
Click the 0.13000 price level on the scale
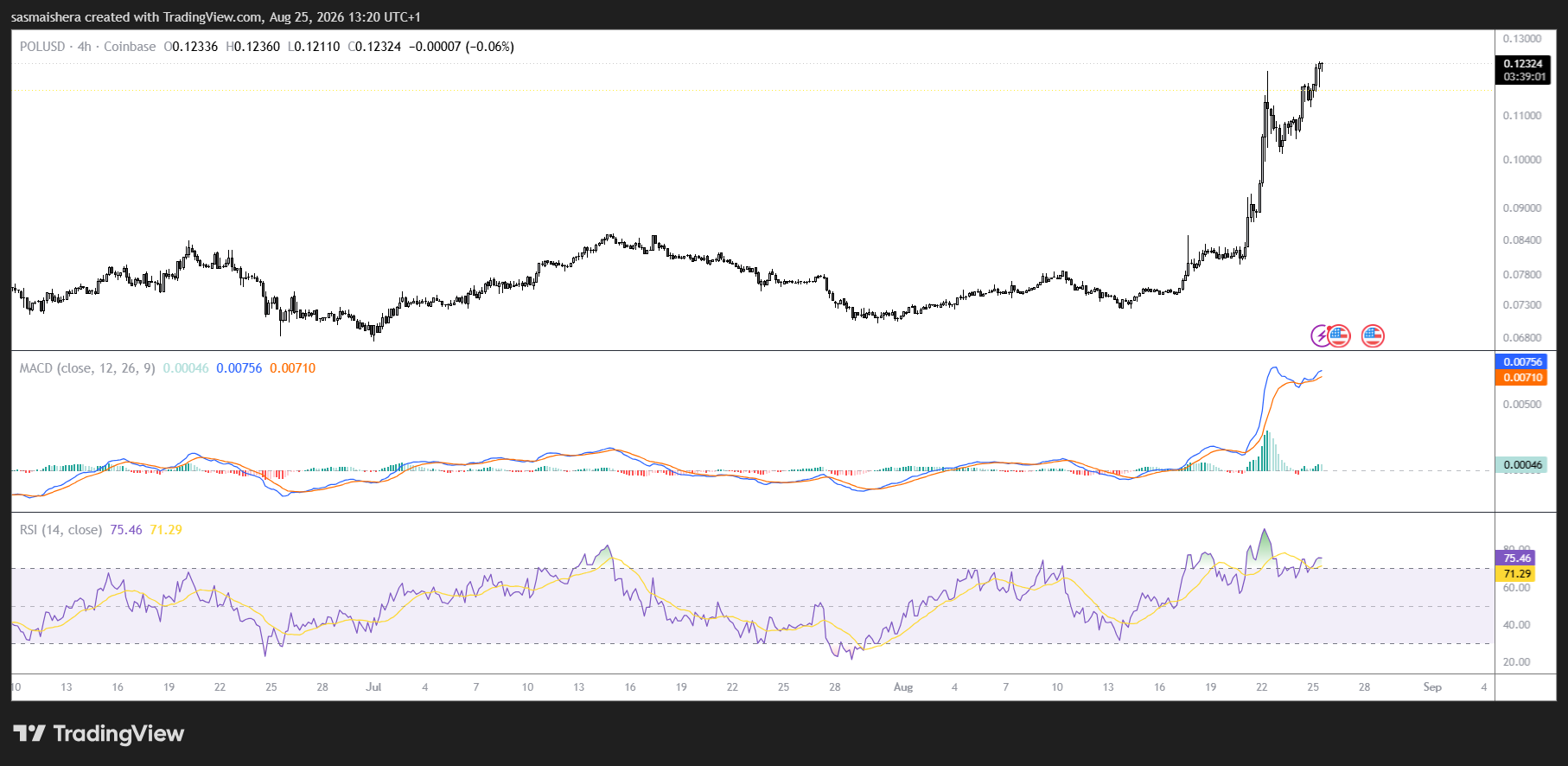click(1522, 39)
